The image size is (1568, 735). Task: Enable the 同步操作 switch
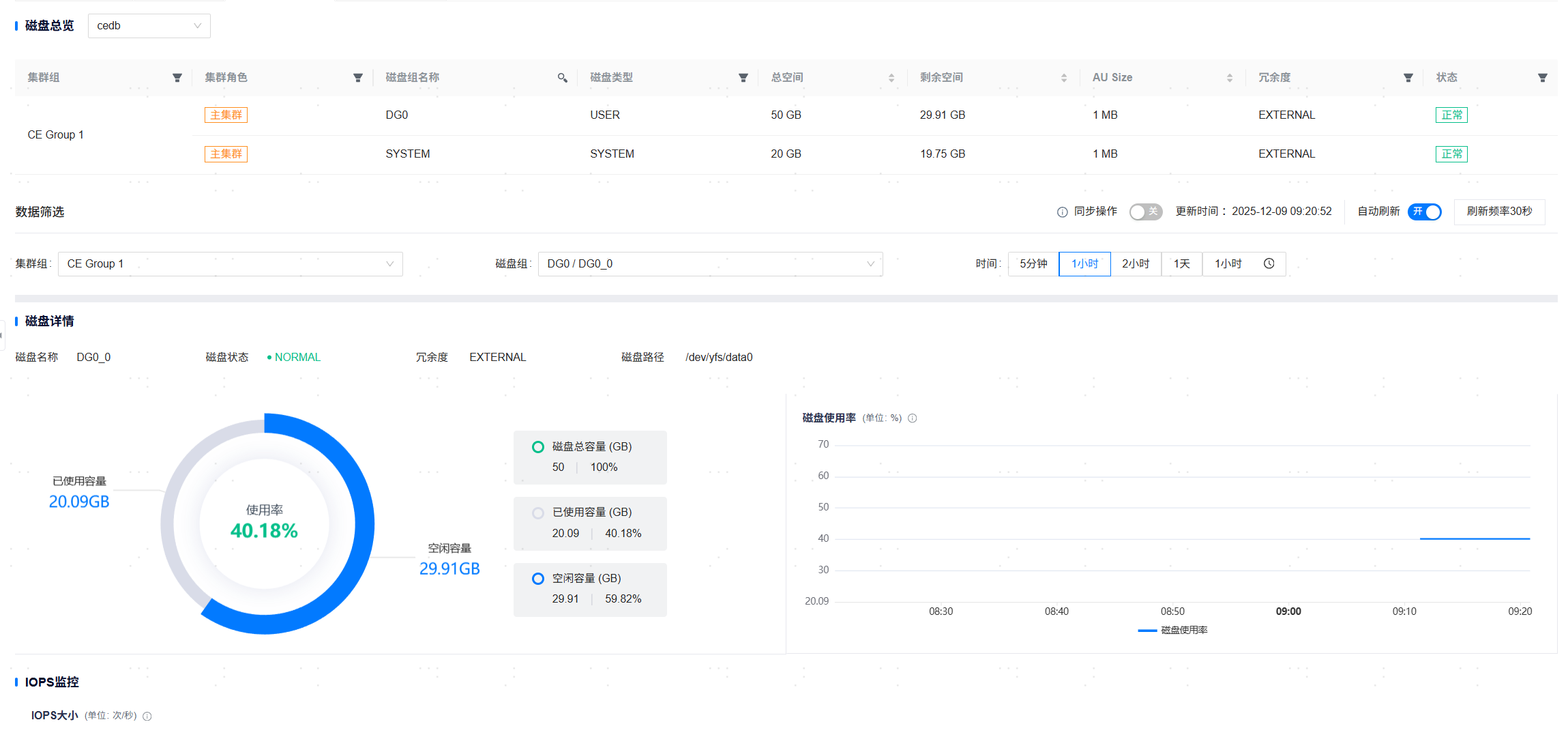click(1145, 212)
